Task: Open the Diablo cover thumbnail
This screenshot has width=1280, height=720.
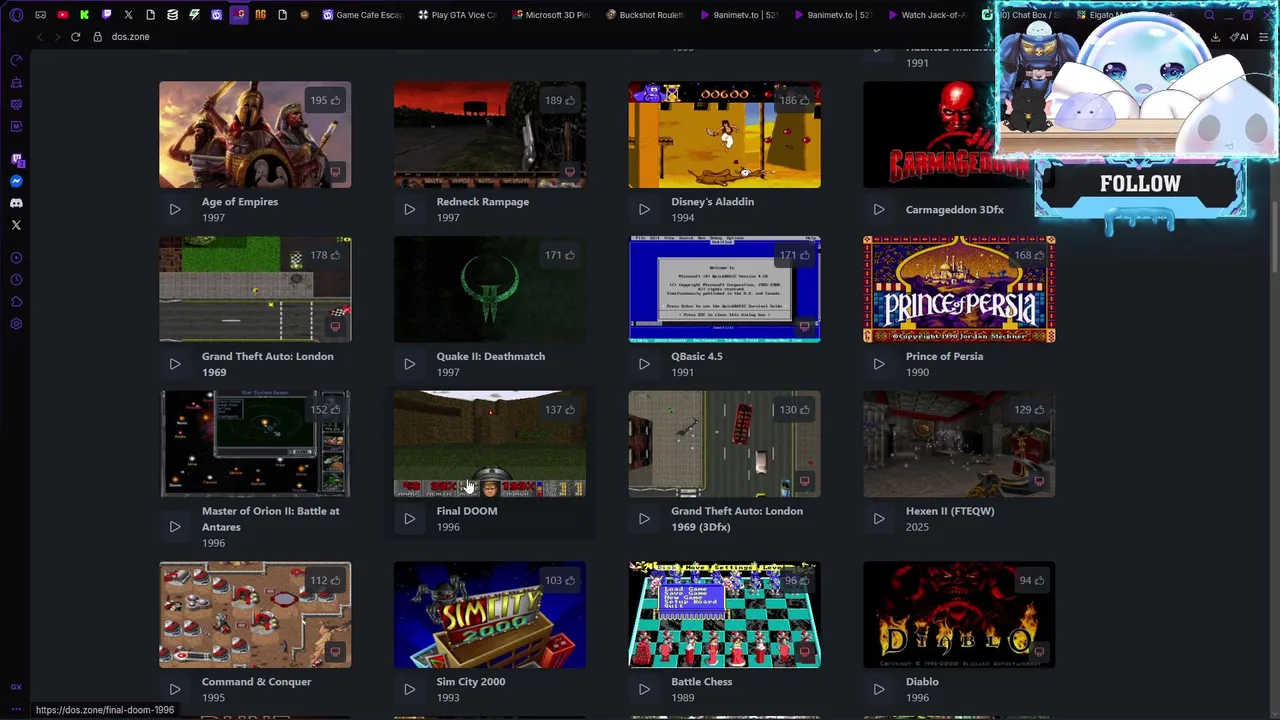Action: pyautogui.click(x=959, y=614)
